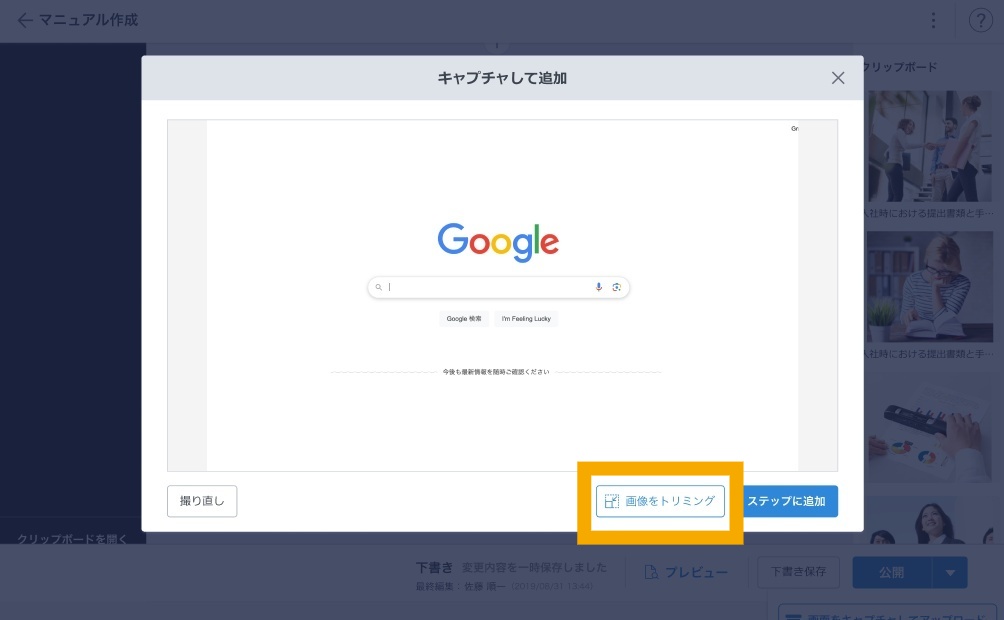Click the Google Lens camera icon
This screenshot has height=620, width=1004.
[617, 287]
